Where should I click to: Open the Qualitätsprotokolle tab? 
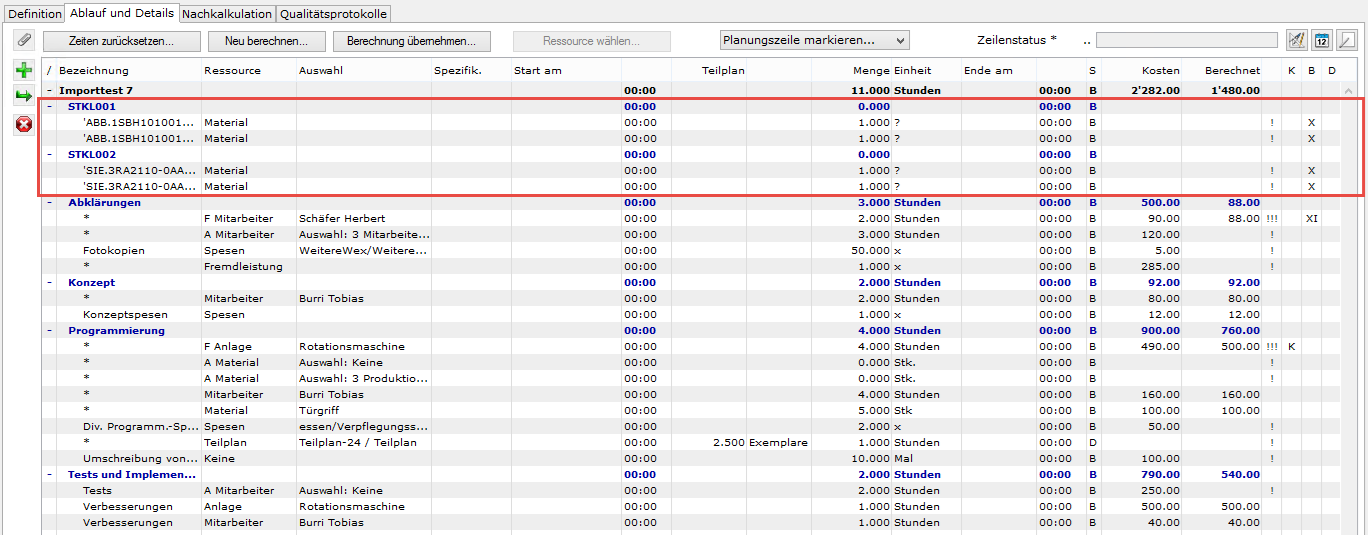(333, 14)
